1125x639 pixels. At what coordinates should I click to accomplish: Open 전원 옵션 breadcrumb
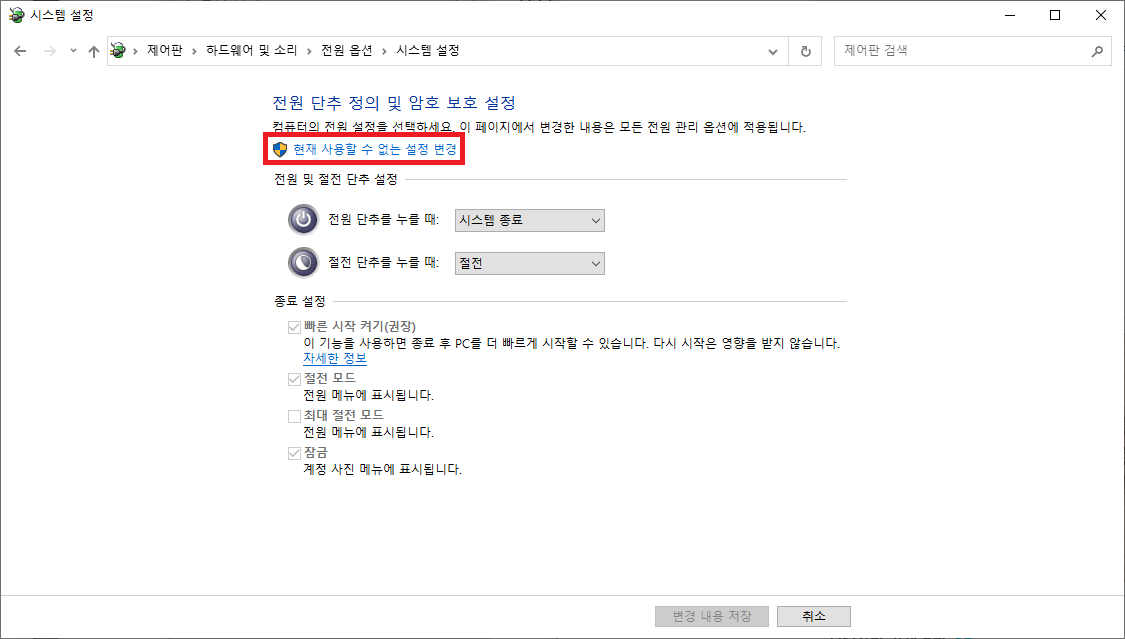coord(347,51)
